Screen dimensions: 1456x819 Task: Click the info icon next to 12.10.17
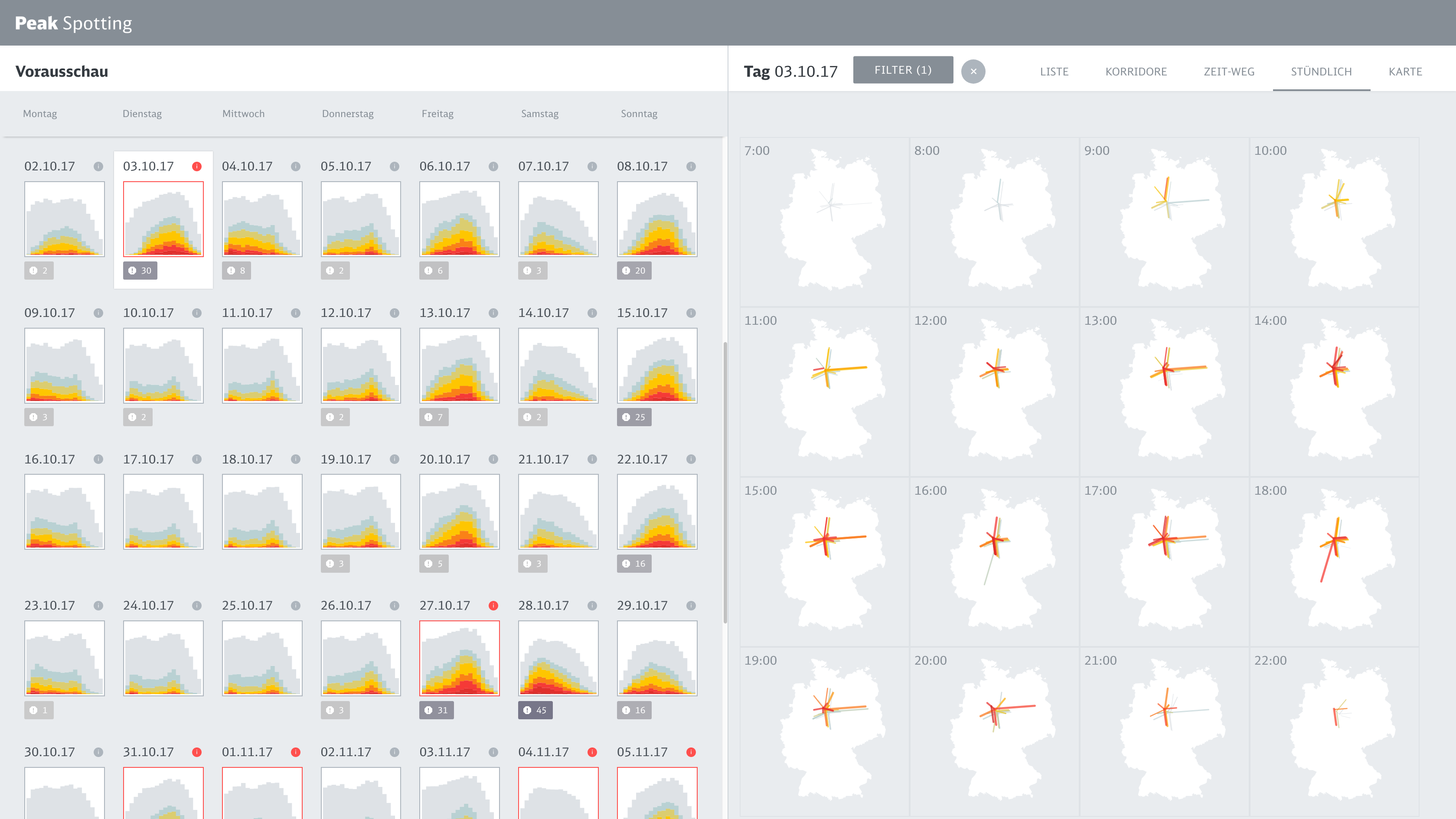point(395,313)
